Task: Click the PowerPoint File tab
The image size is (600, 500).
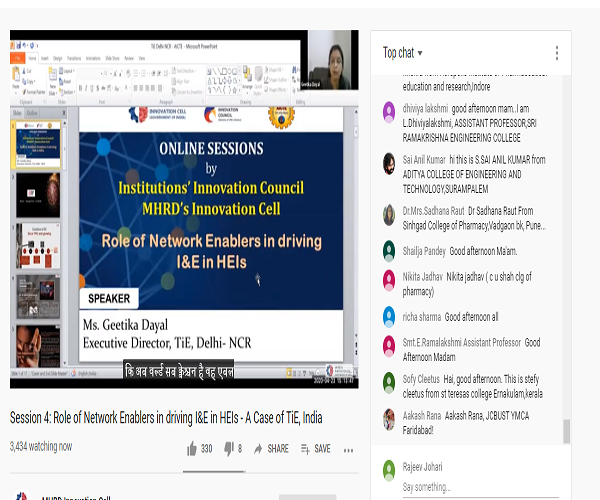Action: click(x=18, y=58)
